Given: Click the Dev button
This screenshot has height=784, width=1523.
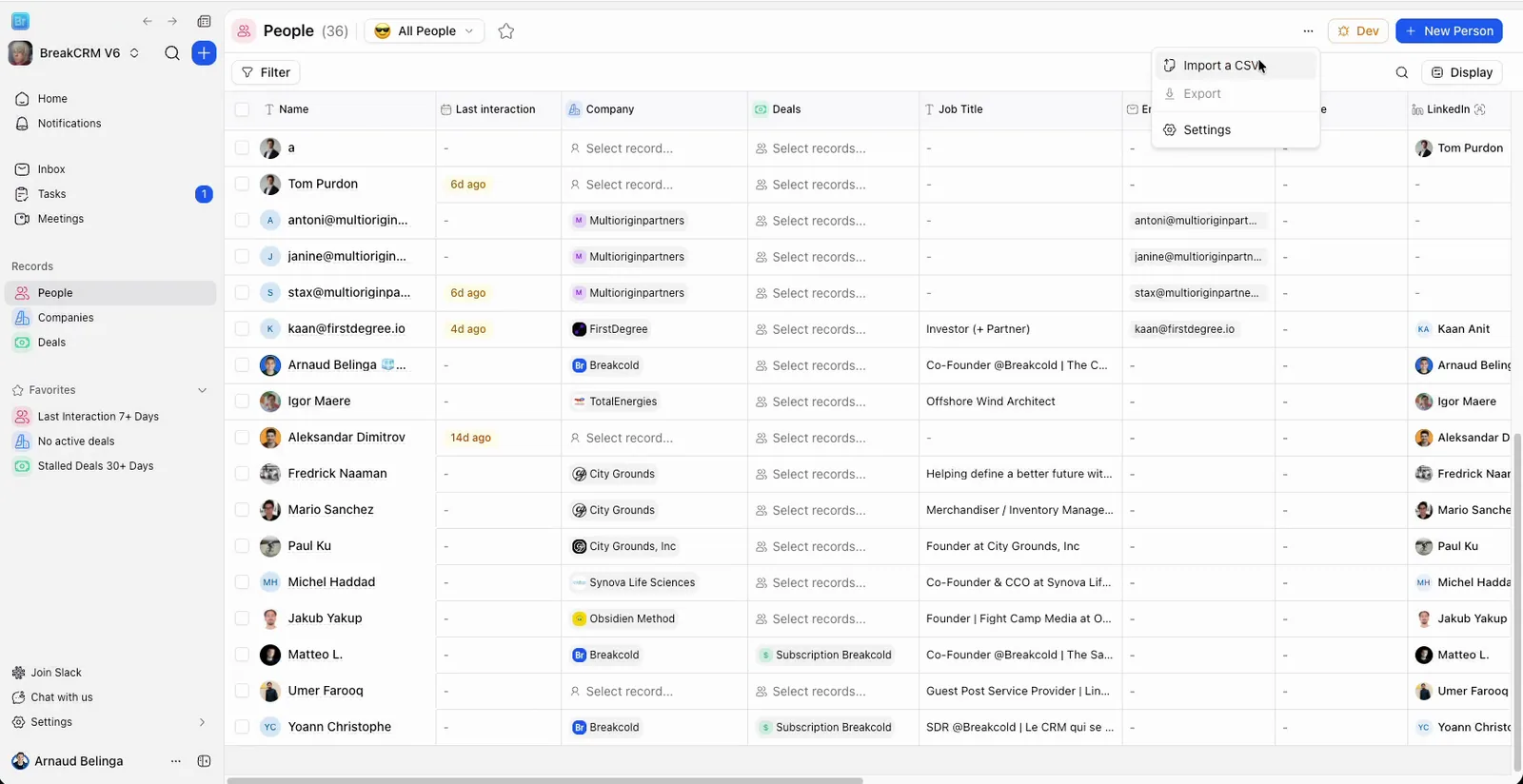Looking at the screenshot, I should click(1358, 31).
